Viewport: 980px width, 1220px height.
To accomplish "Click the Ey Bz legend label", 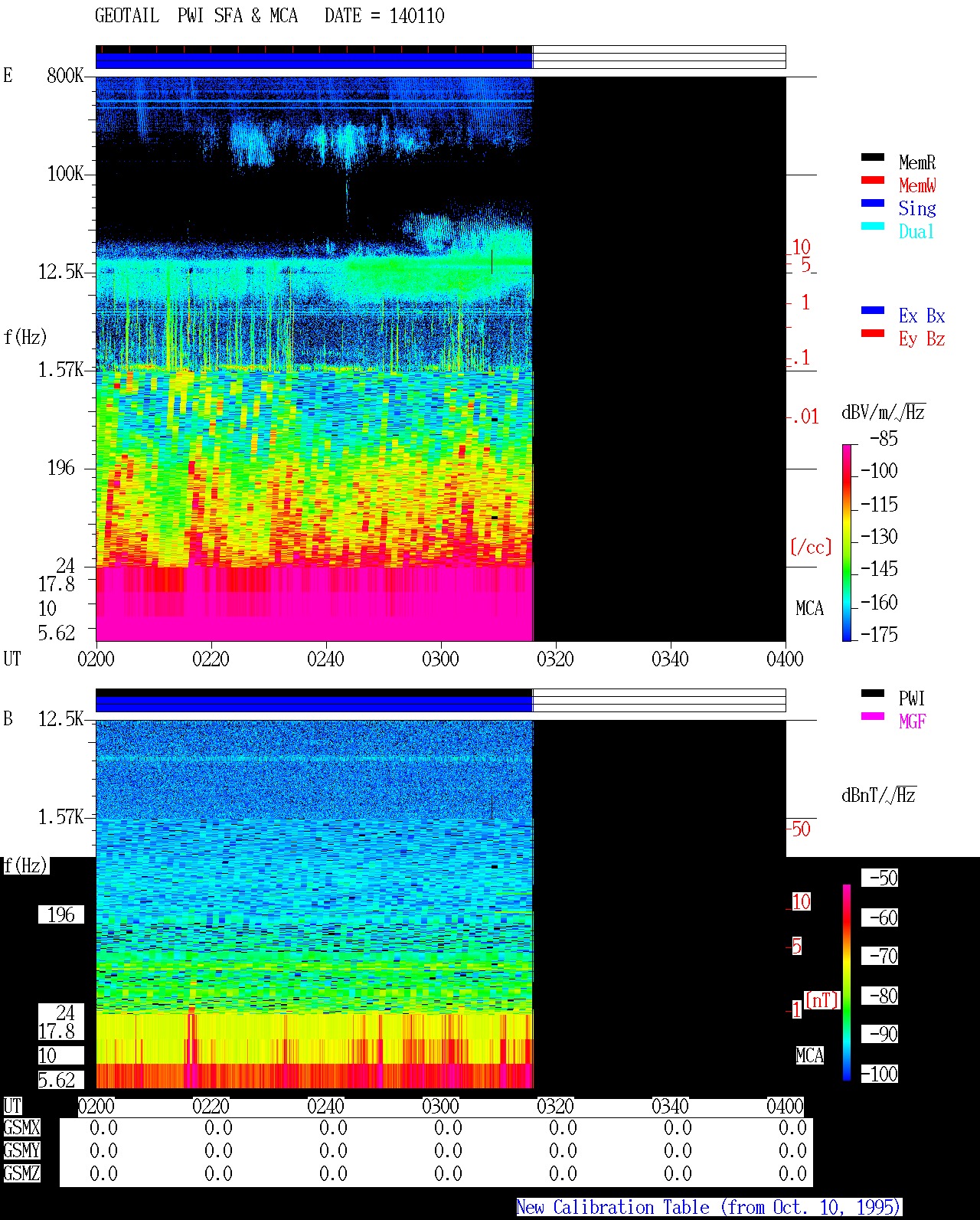I will click(x=922, y=339).
